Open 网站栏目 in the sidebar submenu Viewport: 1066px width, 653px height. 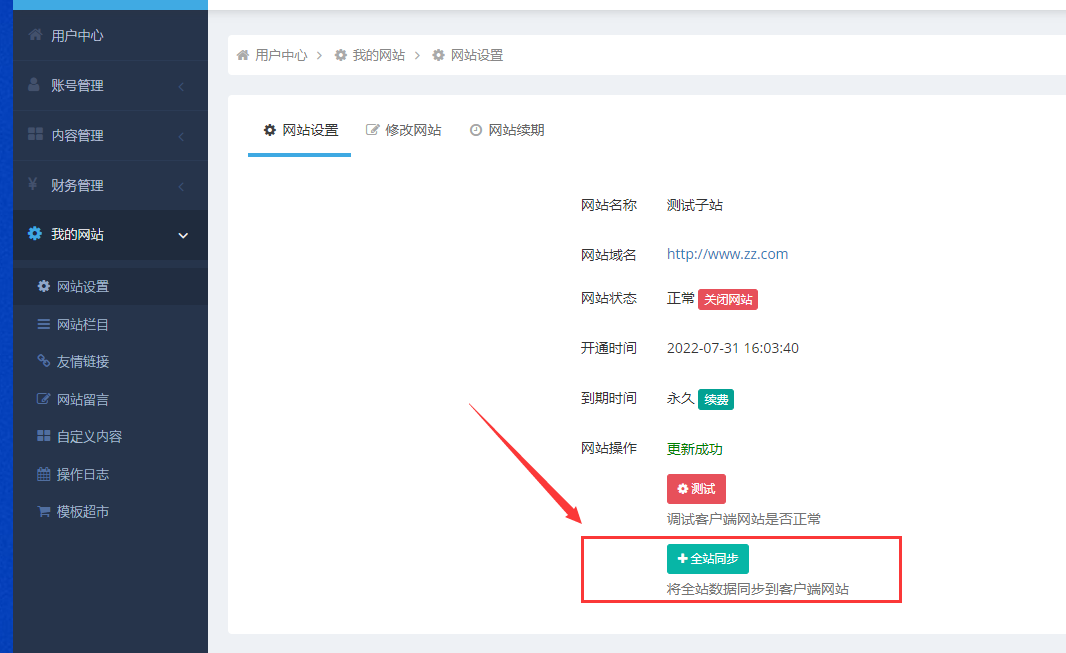pos(110,324)
